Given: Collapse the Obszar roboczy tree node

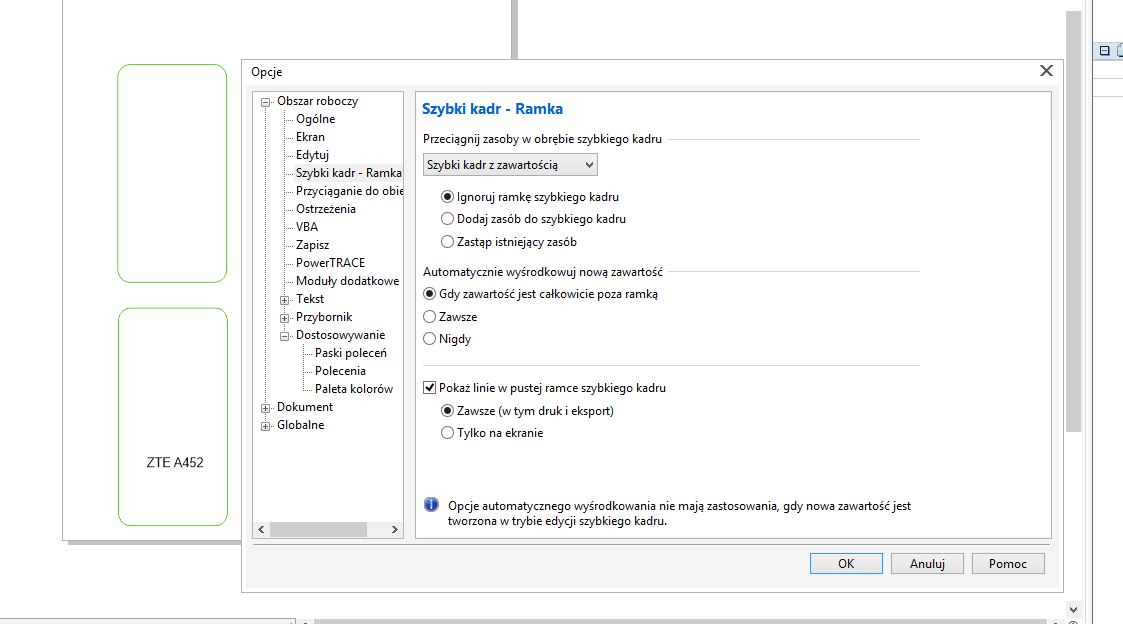Looking at the screenshot, I should click(266, 101).
